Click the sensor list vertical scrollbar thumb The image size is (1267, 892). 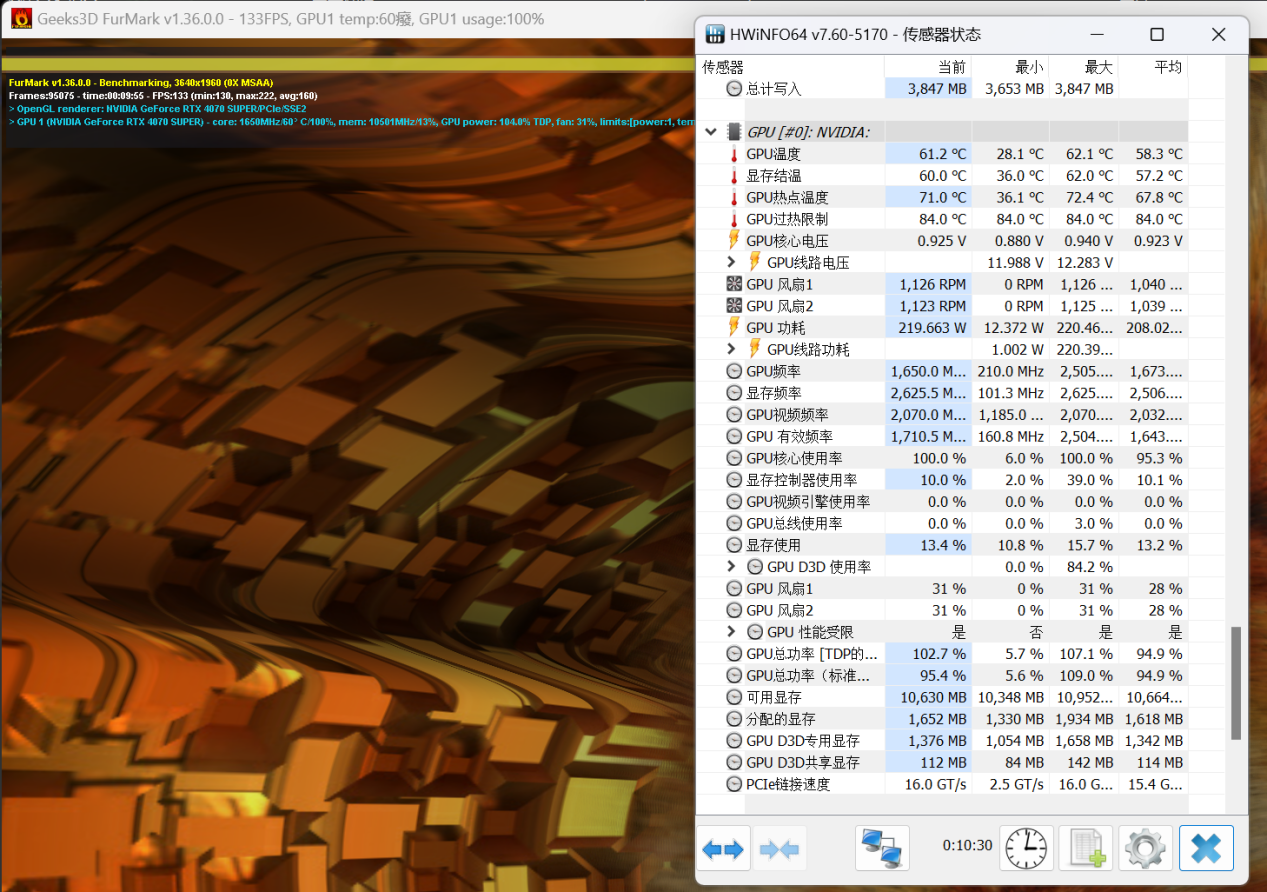point(1236,683)
